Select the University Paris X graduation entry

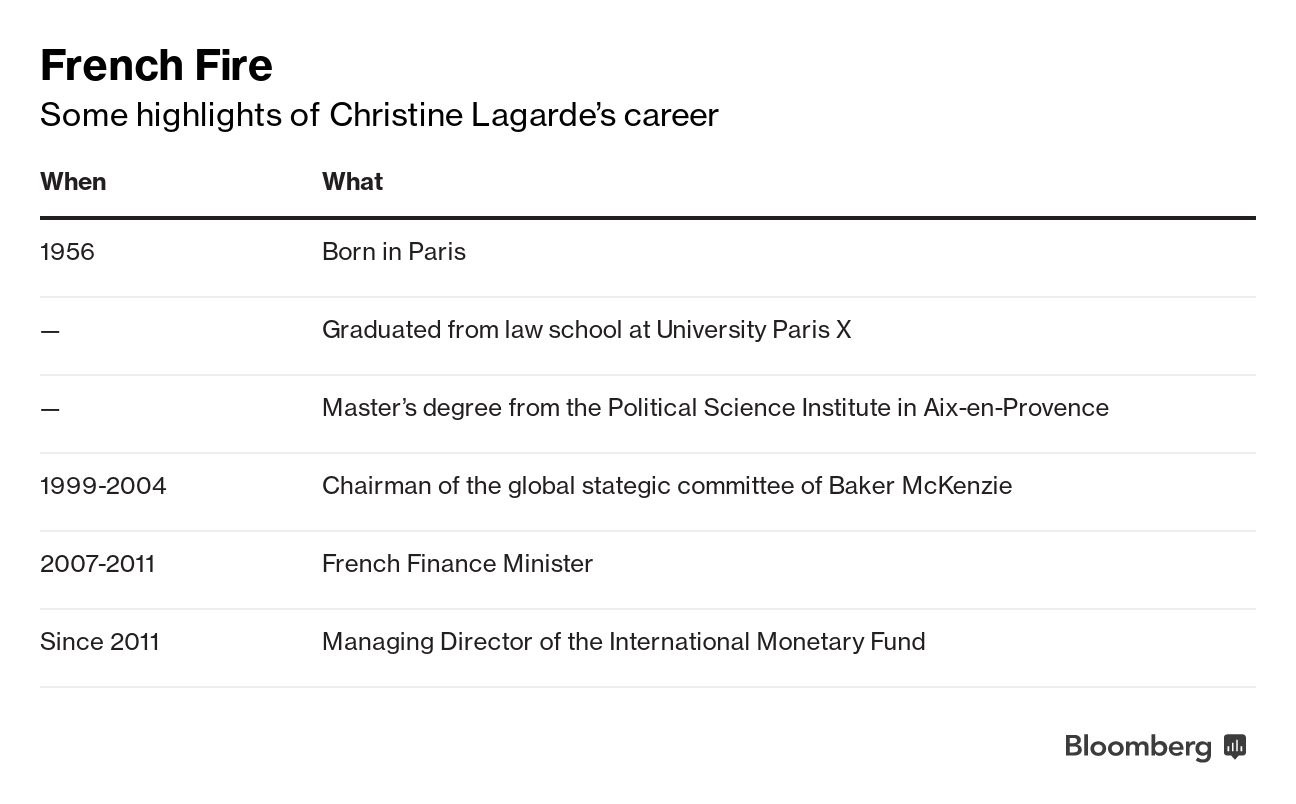(586, 330)
